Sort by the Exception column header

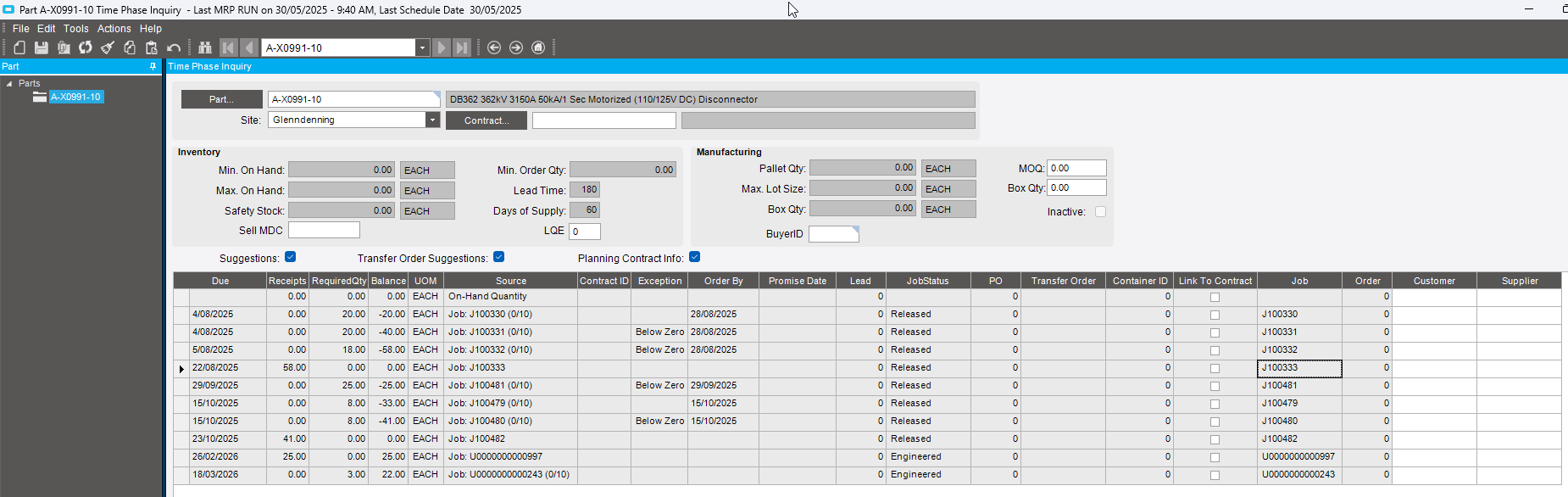[x=659, y=281]
